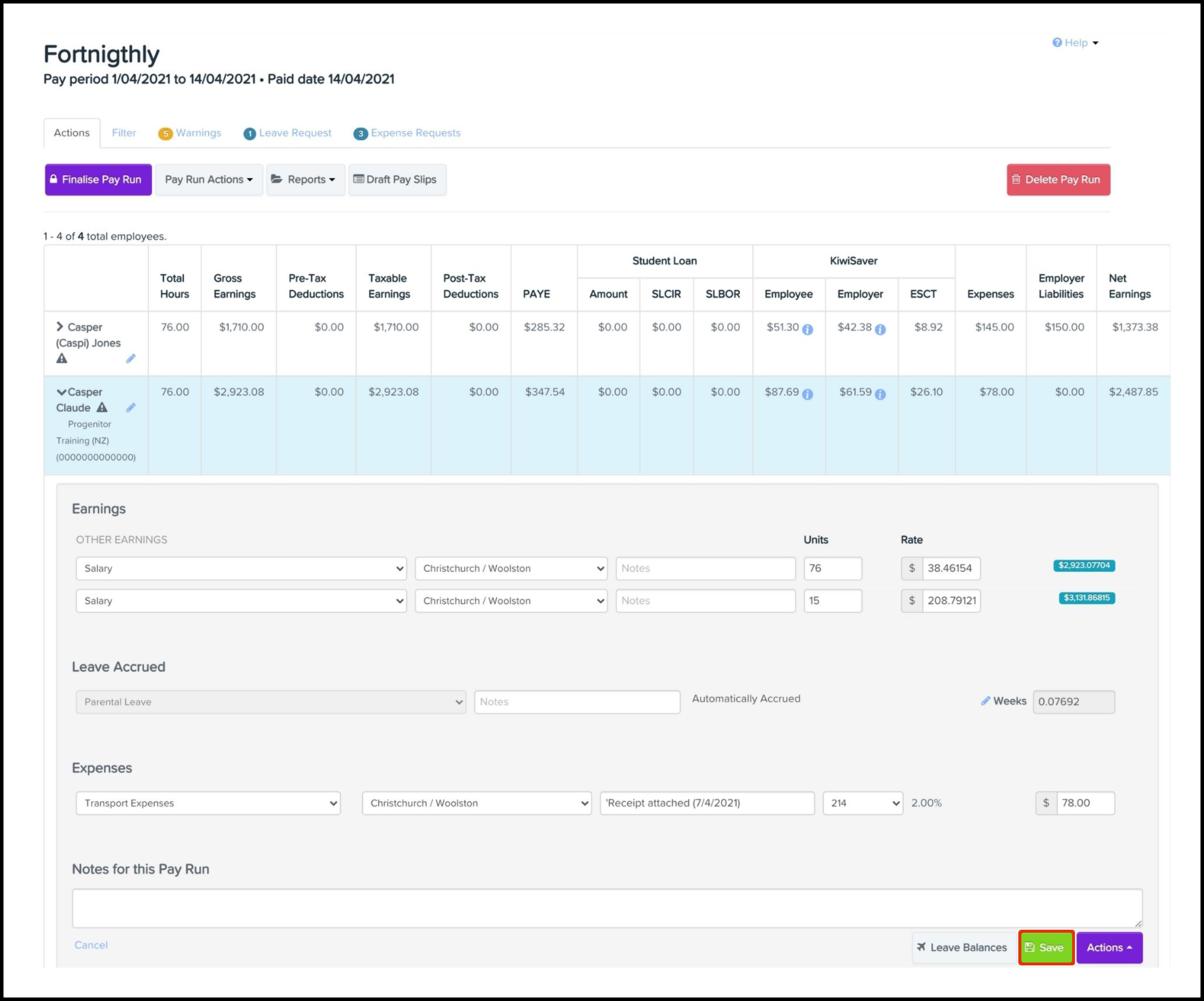Click the Cancel link
Screen dimensions: 1204x1001
91,945
